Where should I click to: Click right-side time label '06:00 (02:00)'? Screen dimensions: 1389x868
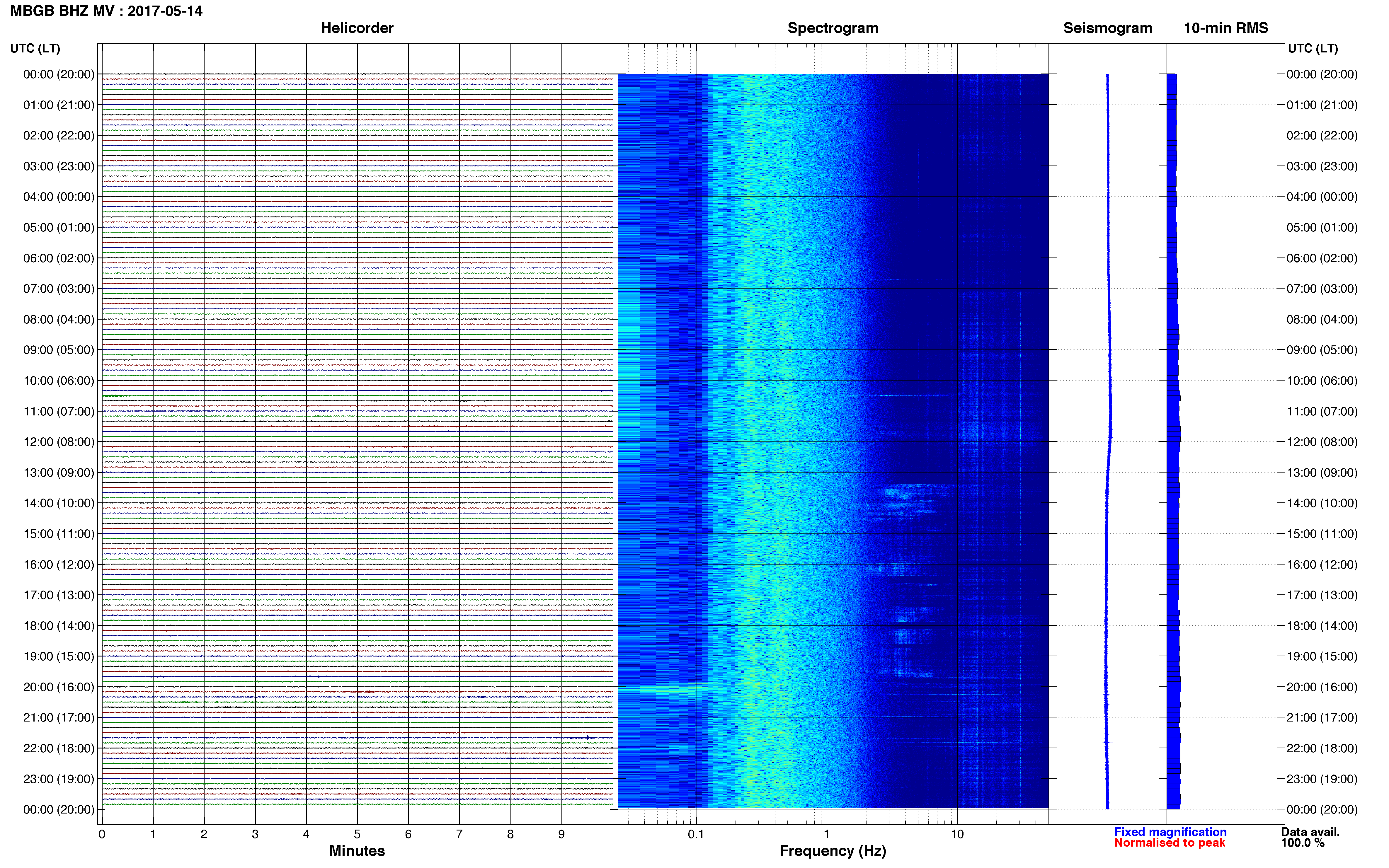[x=1322, y=258]
